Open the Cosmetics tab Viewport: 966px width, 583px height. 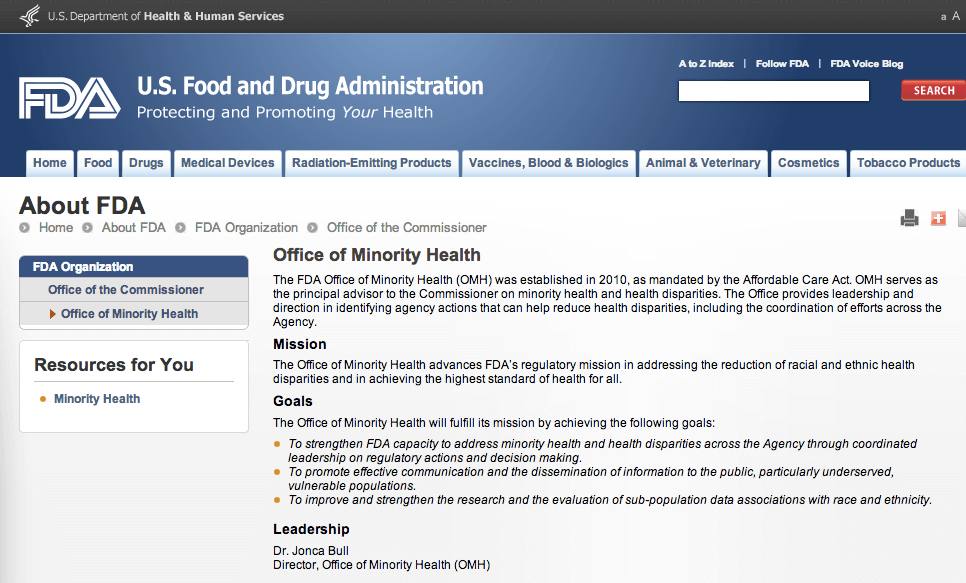click(x=808, y=163)
